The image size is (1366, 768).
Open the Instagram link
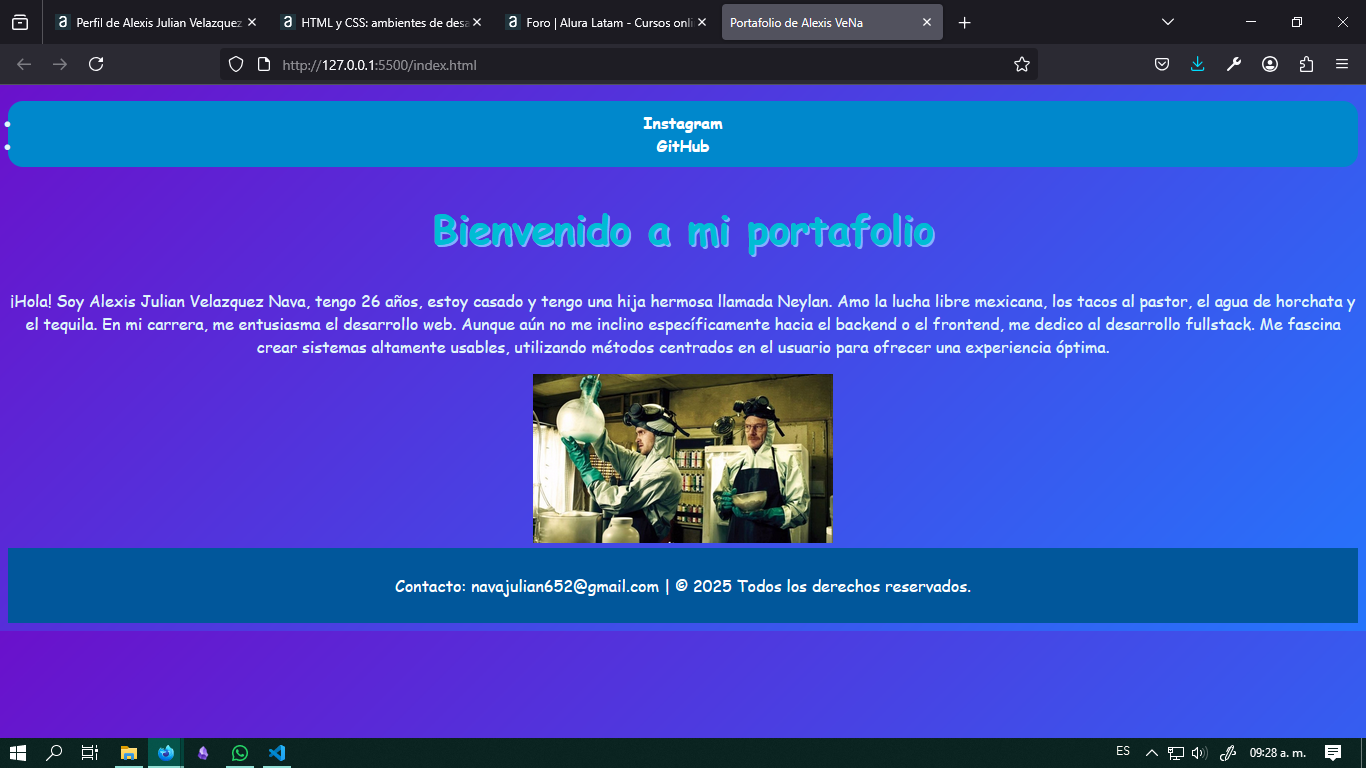(683, 124)
